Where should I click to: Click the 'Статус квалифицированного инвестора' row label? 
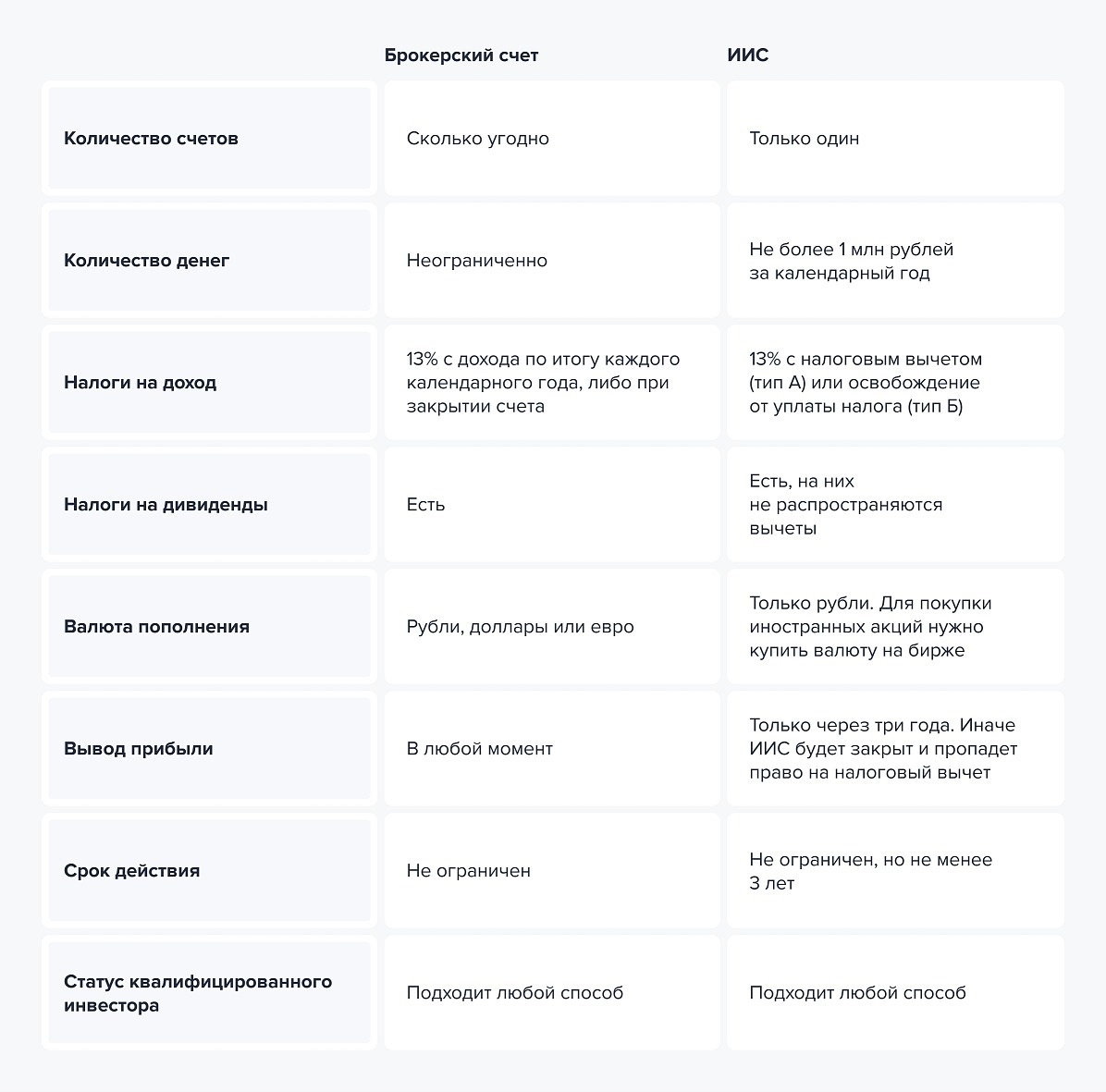(x=209, y=992)
